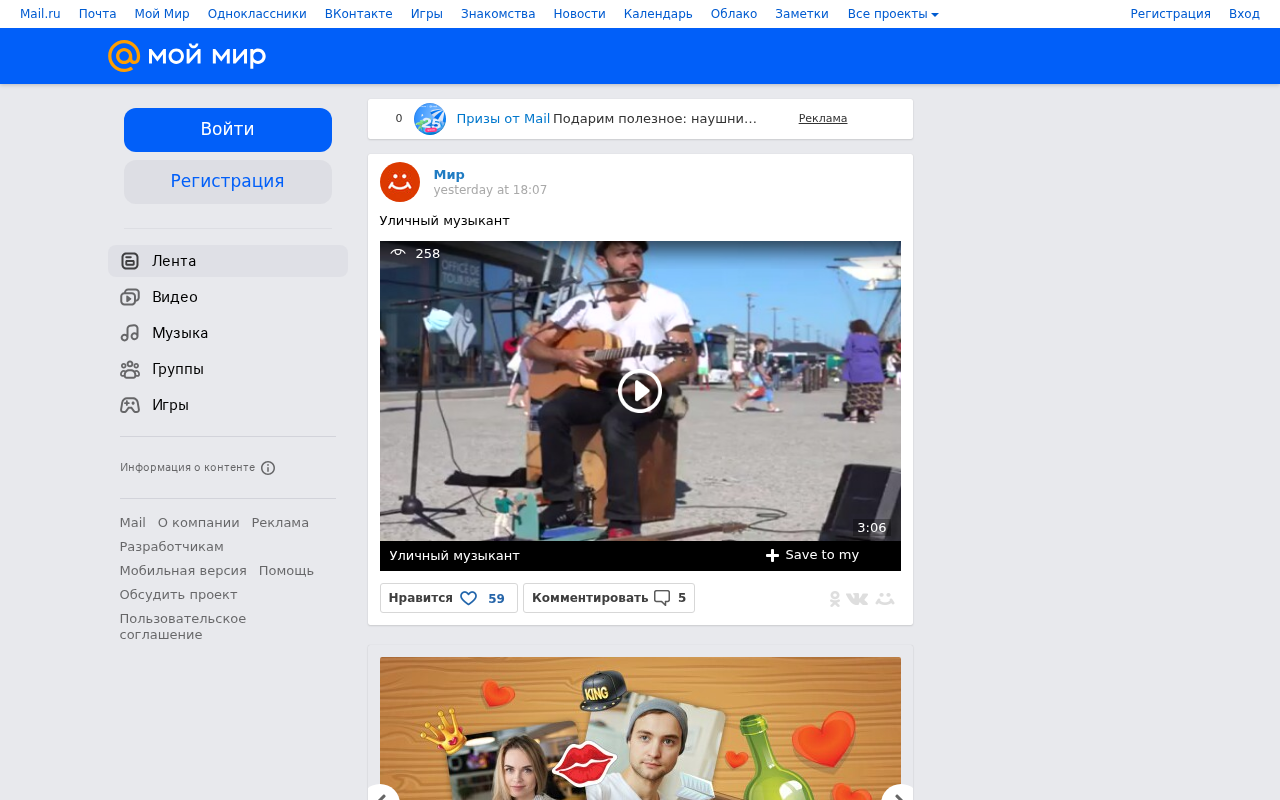Click the Мир channel avatar
1280x800 pixels.
(400, 182)
